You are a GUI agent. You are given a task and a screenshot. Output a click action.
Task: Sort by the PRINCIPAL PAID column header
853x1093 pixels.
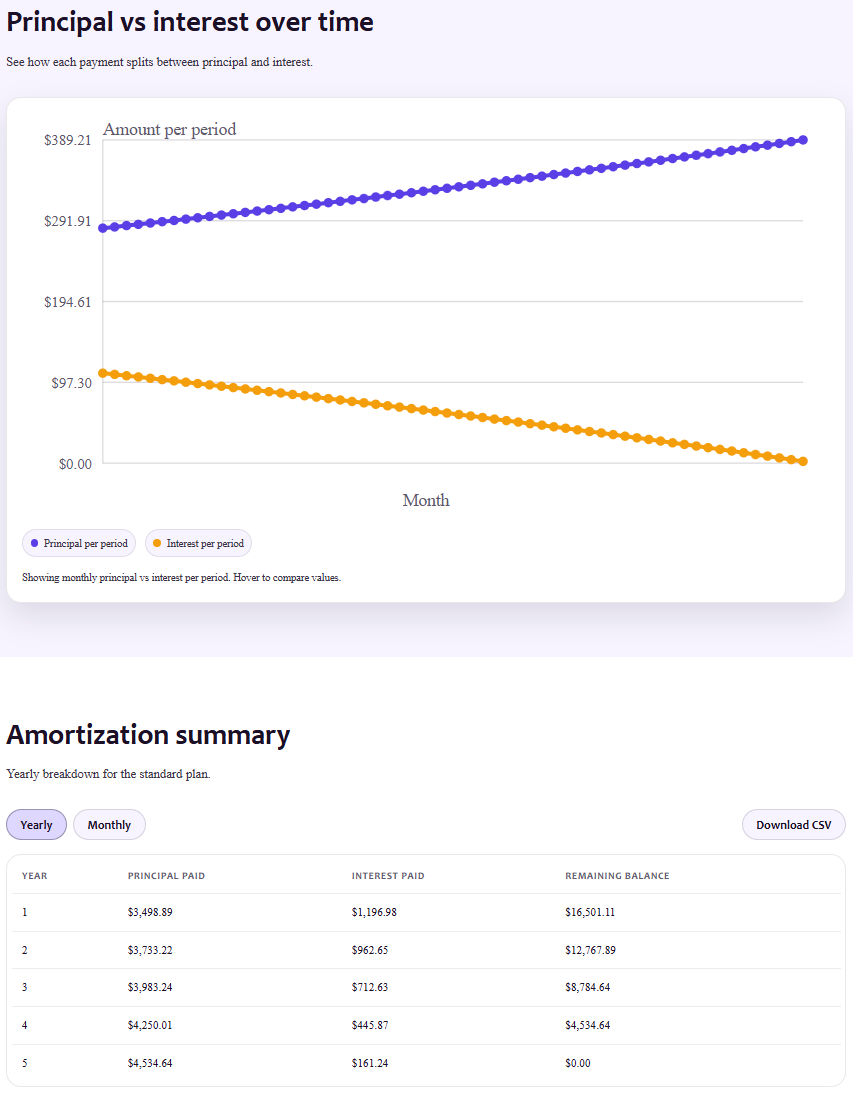165,875
